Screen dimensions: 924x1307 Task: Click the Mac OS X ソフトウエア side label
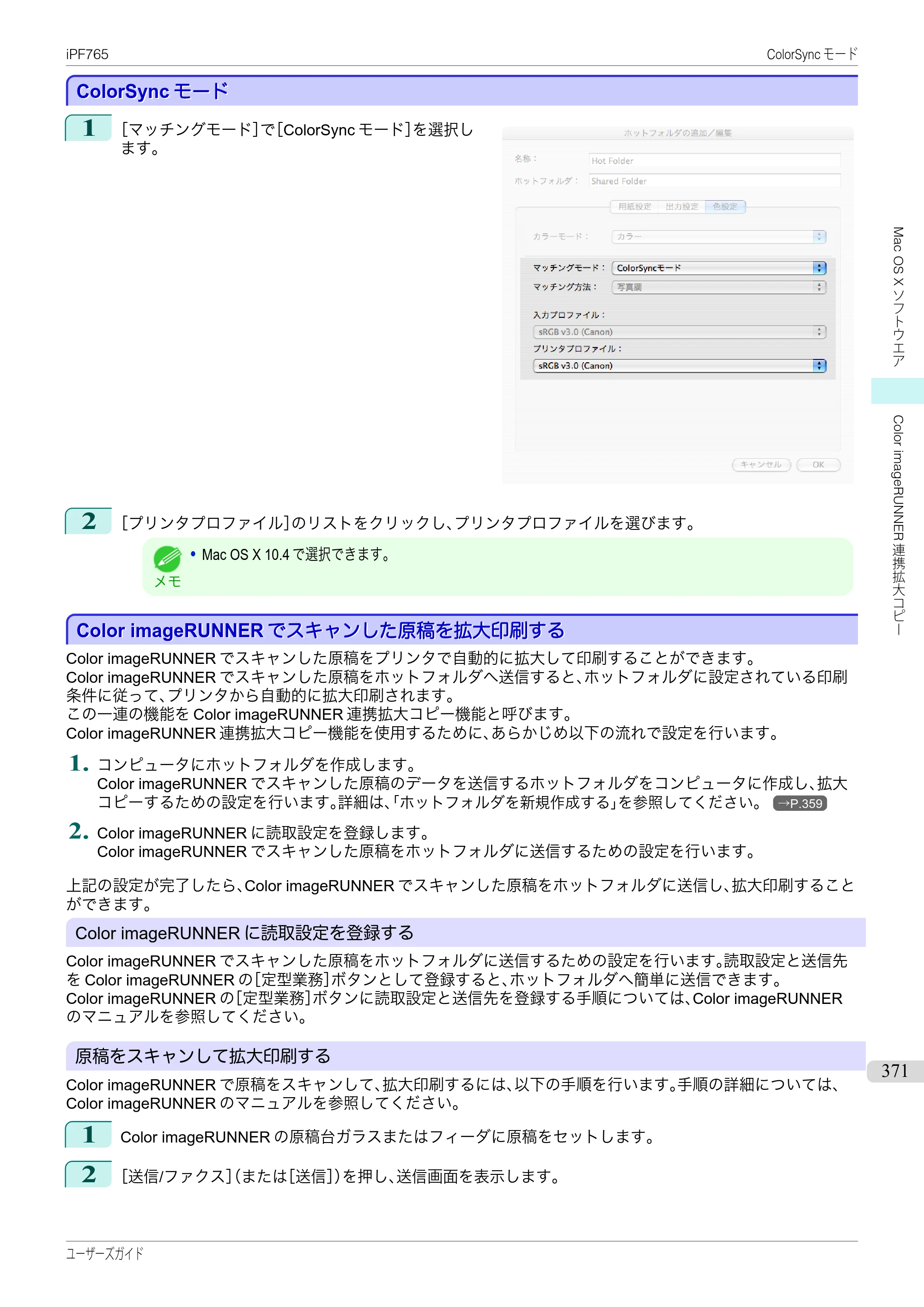(898, 297)
